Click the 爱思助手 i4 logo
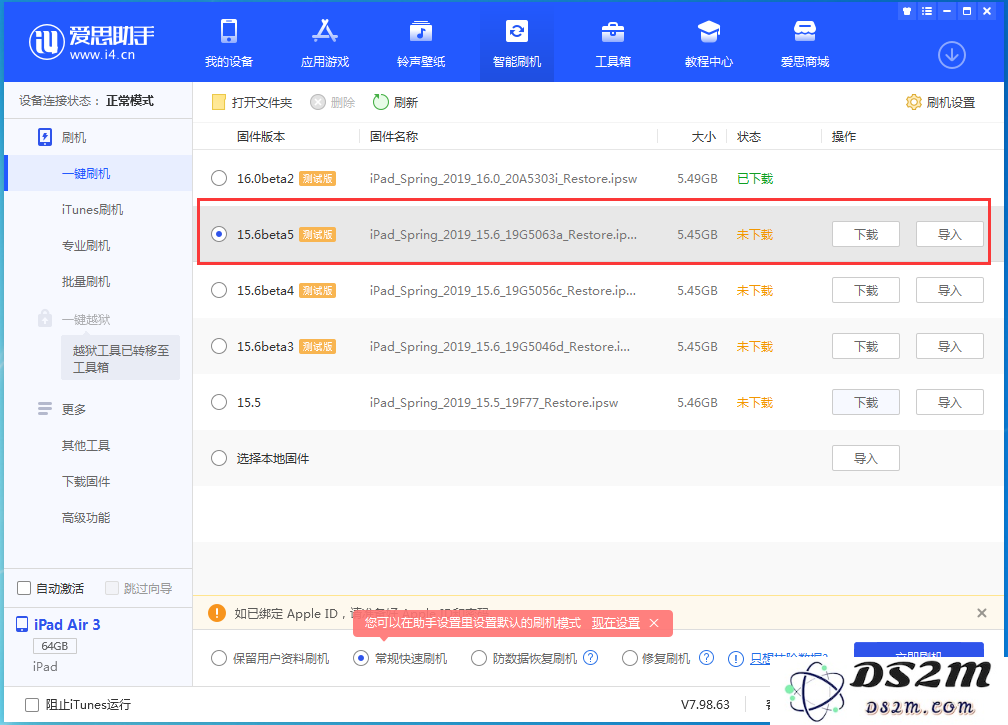 pyautogui.click(x=91, y=42)
